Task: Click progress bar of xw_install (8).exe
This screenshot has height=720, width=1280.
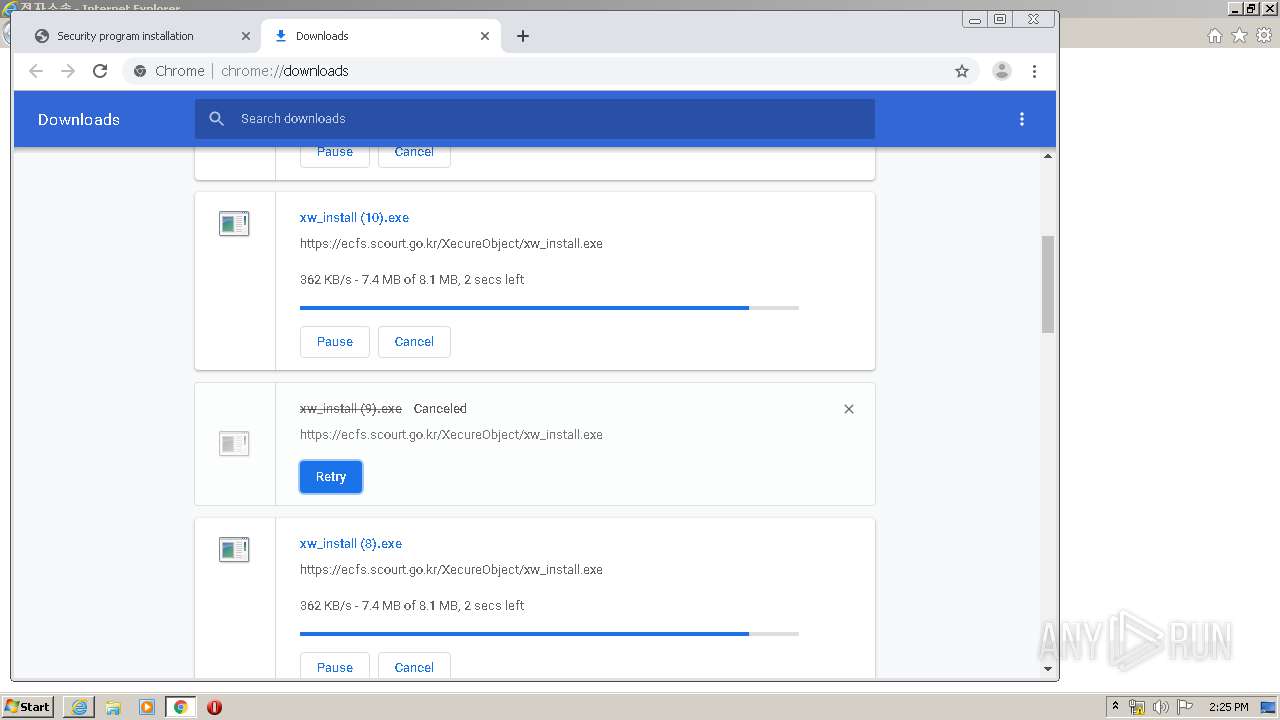Action: 549,634
